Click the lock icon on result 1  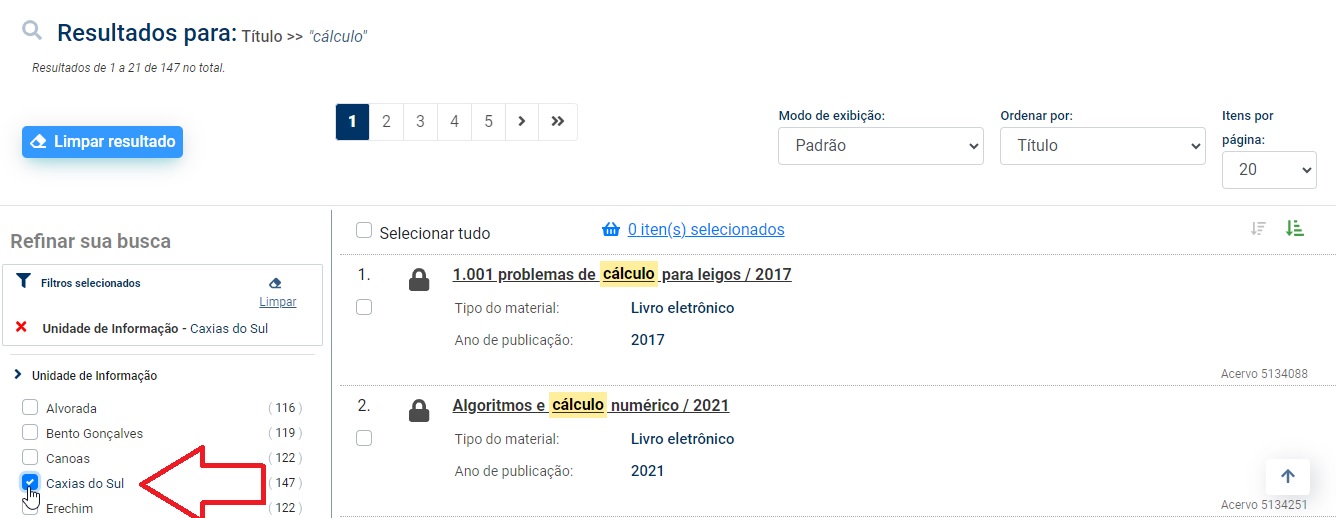coord(419,280)
